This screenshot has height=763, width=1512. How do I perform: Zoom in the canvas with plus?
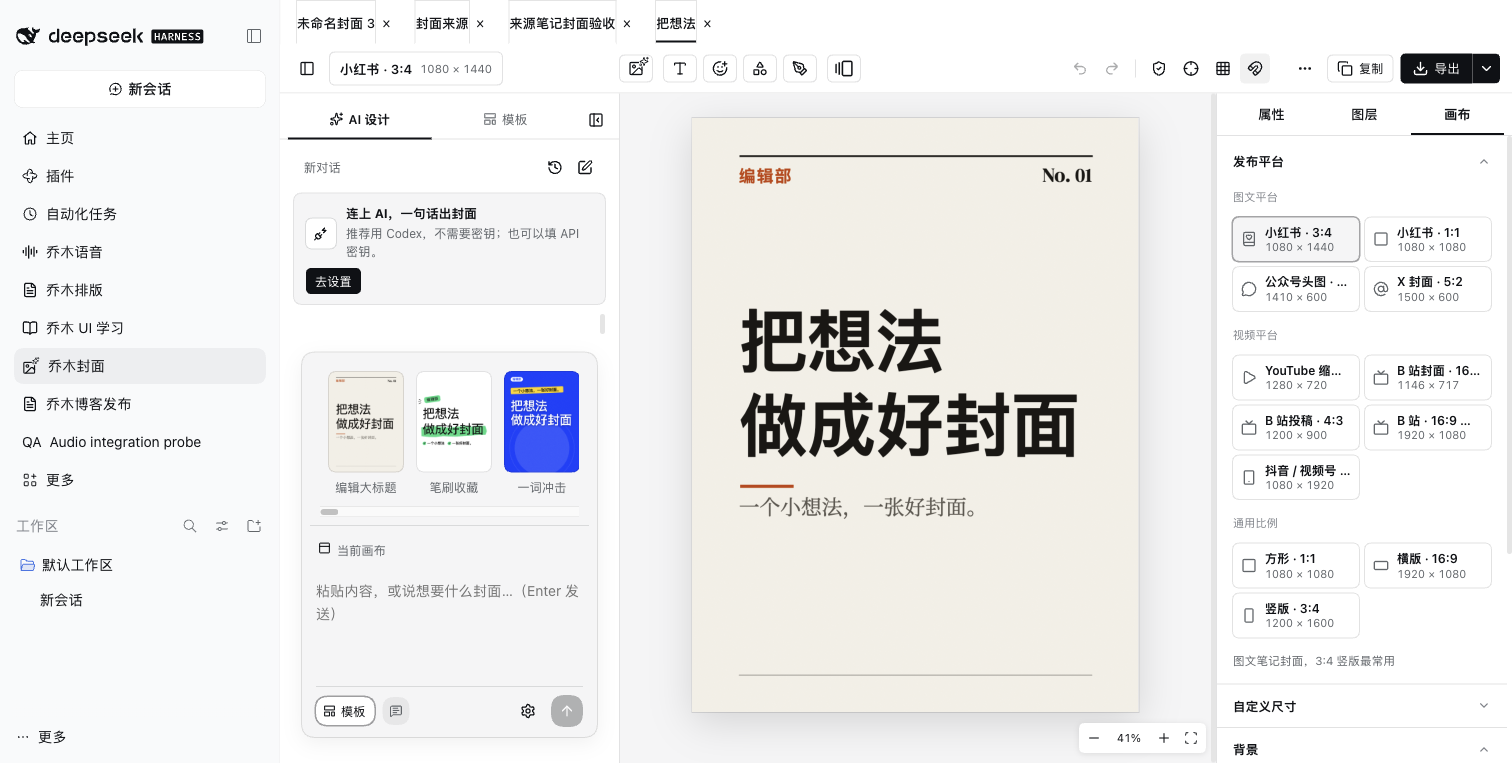(x=1164, y=738)
